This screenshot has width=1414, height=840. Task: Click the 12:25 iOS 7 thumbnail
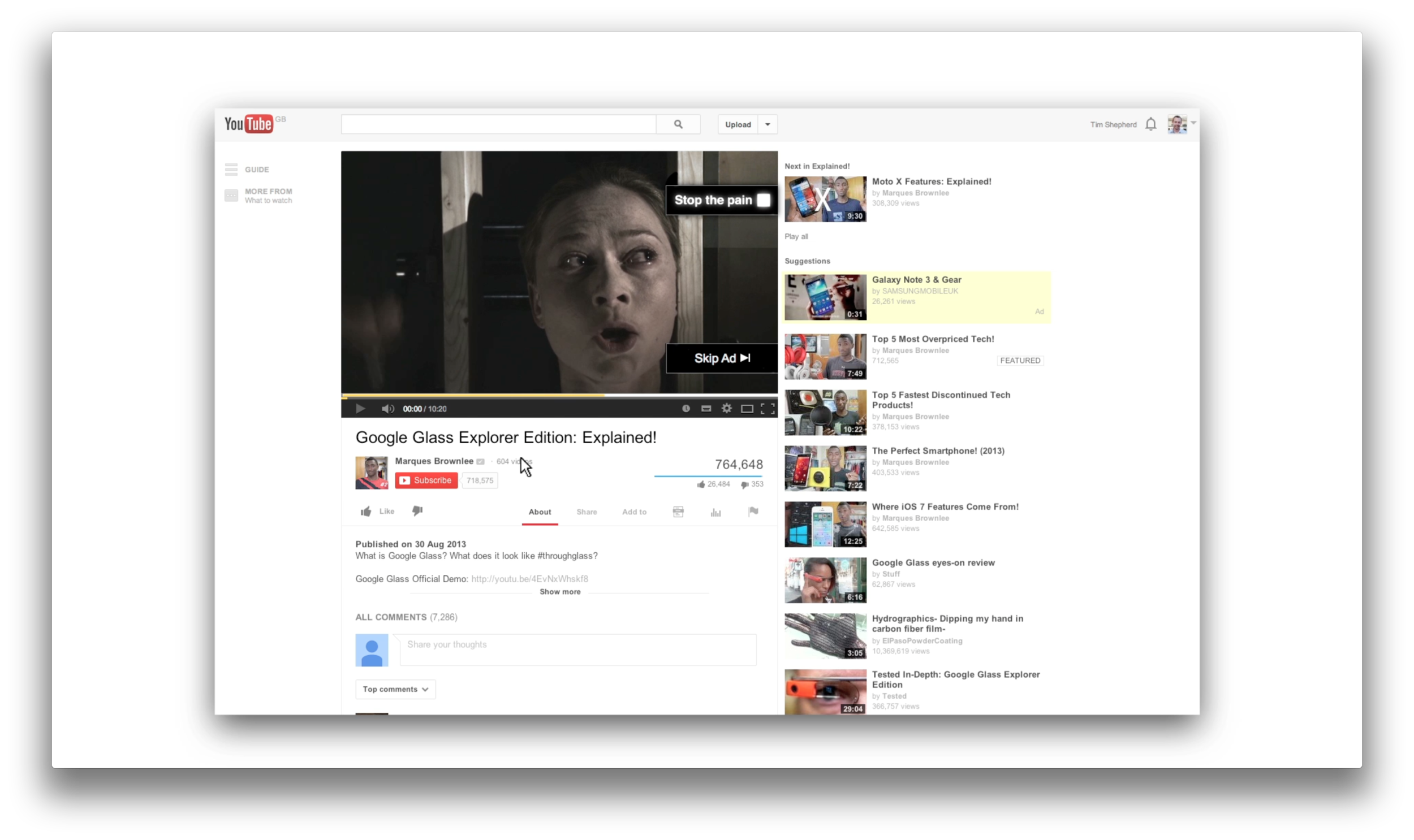[825, 524]
